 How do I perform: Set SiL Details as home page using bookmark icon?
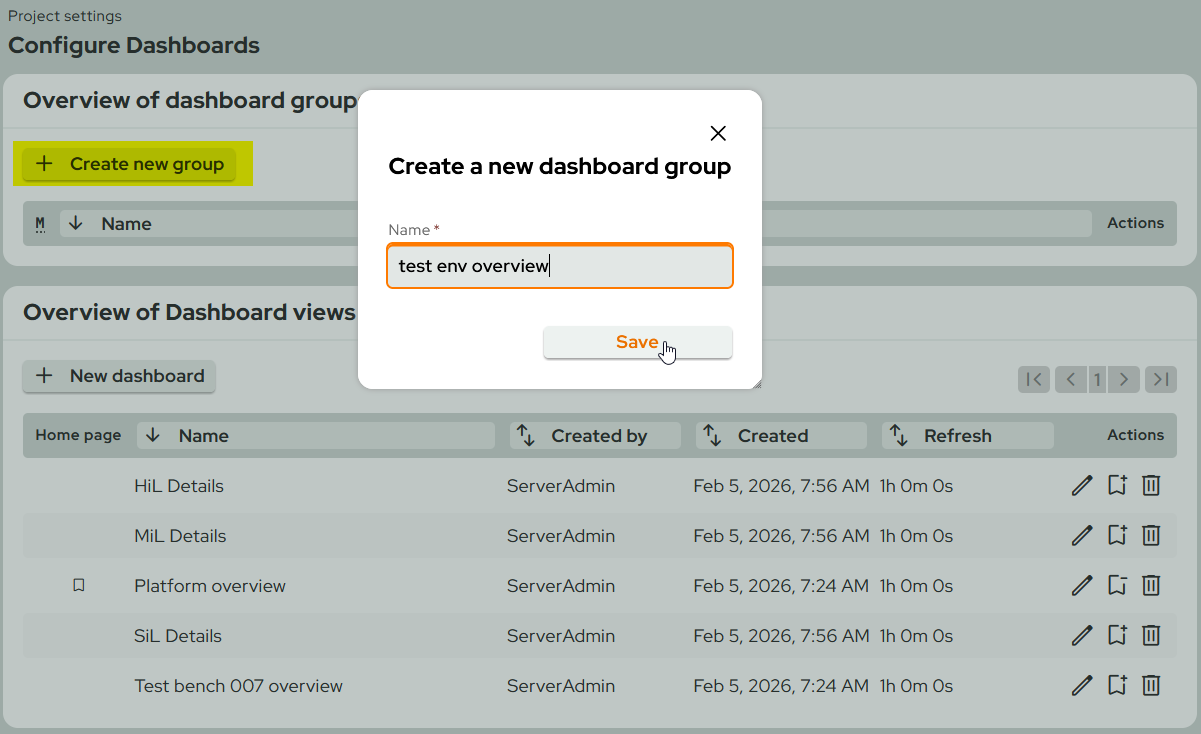[1117, 635]
